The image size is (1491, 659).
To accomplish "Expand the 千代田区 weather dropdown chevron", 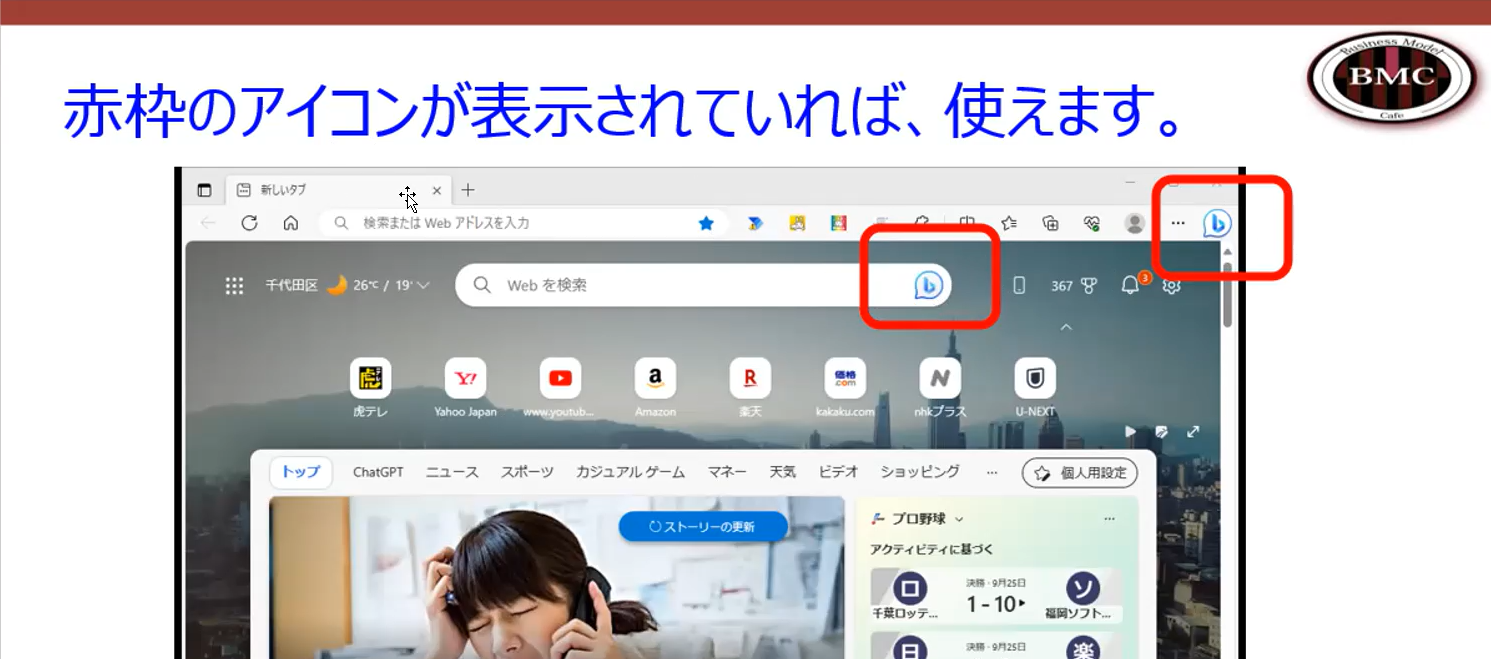I will point(424,286).
